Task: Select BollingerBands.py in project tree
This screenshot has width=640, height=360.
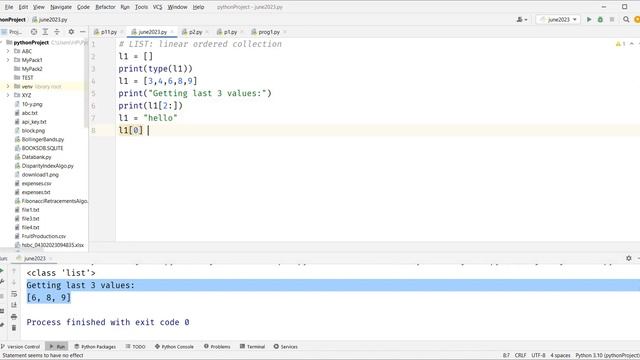Action: click(x=42, y=139)
